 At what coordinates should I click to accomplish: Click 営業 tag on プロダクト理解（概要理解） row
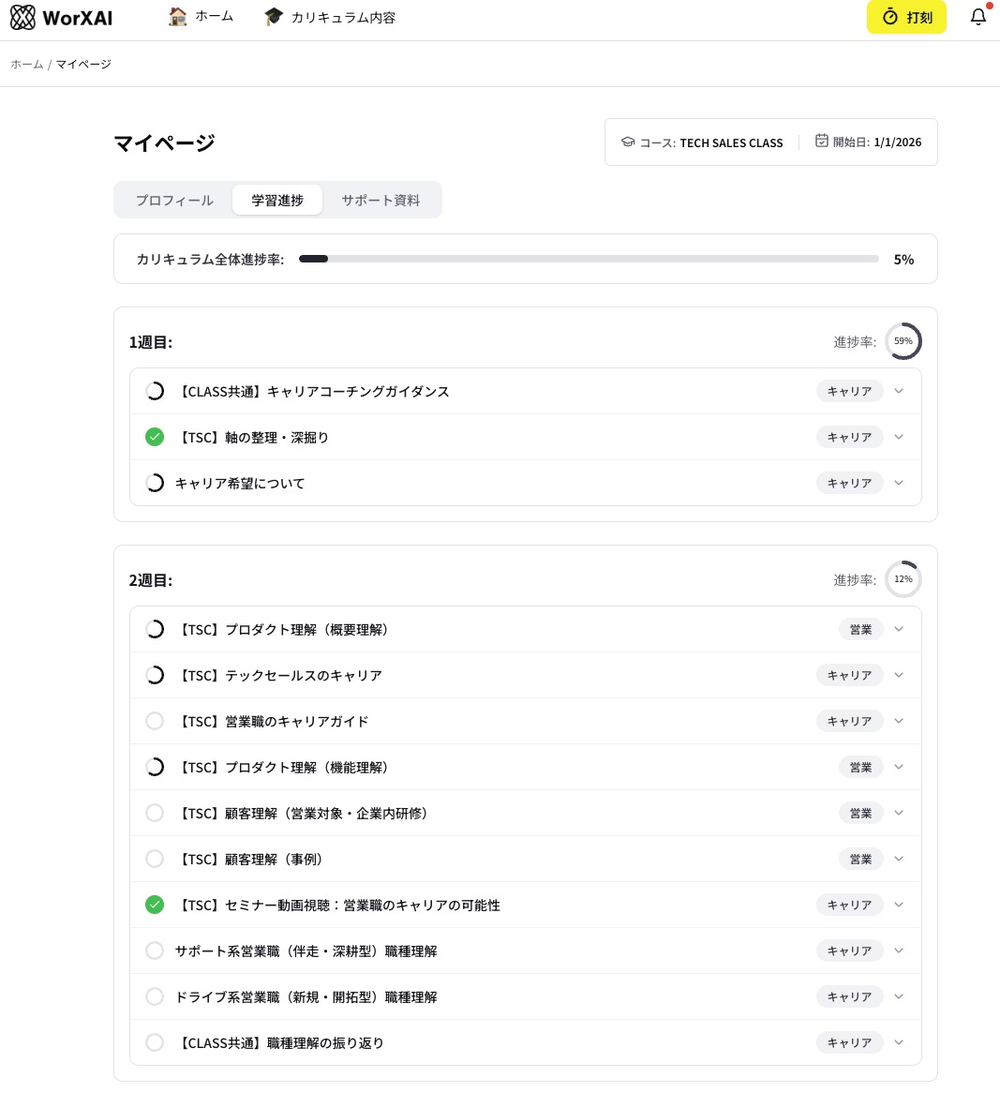click(861, 629)
